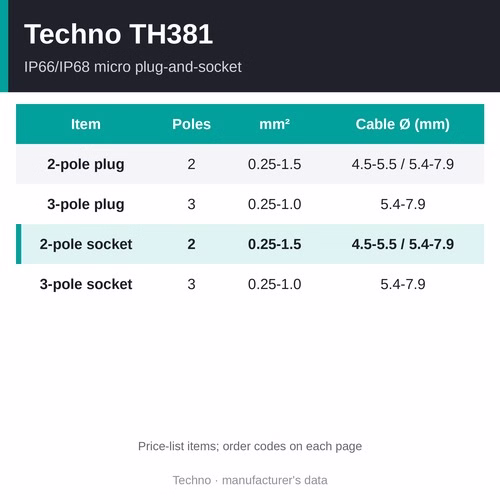Select the 3-pole plug row label

point(86,204)
